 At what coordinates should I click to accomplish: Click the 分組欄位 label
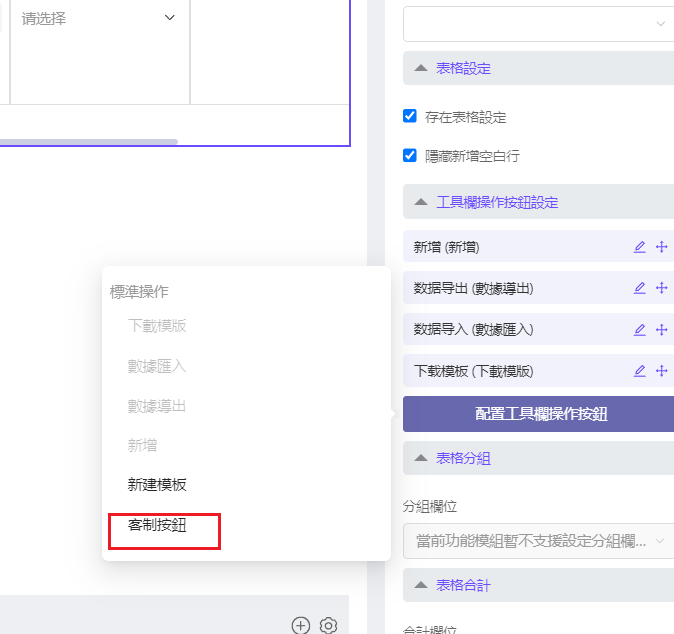[430, 506]
